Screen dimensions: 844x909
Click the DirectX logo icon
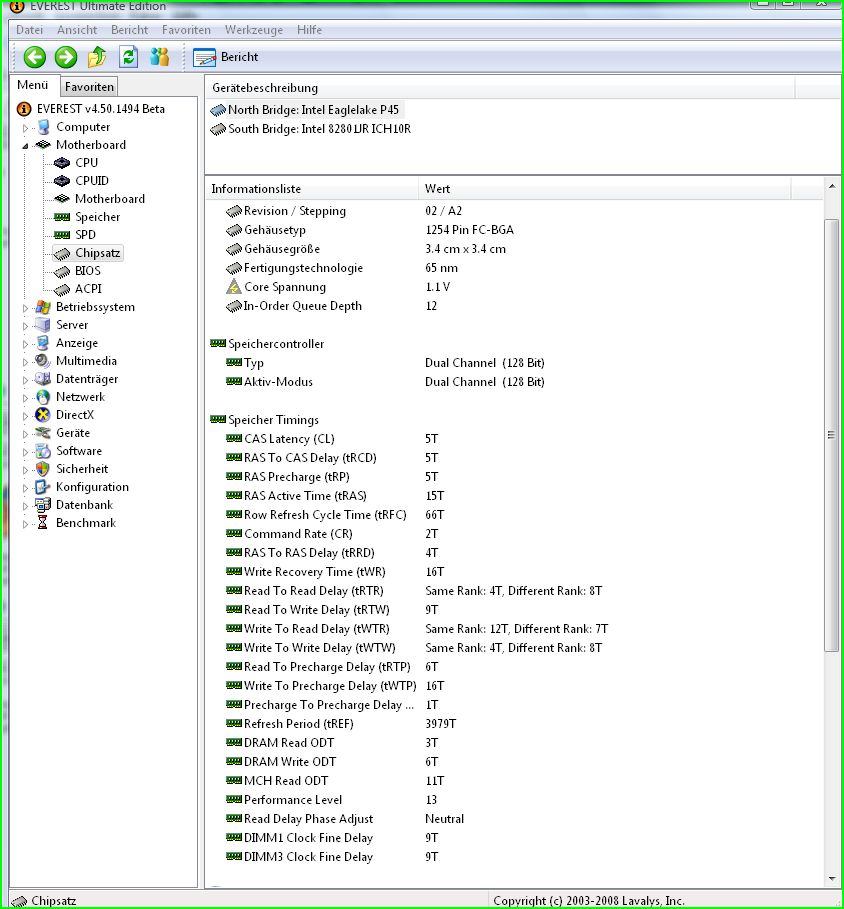[x=42, y=415]
